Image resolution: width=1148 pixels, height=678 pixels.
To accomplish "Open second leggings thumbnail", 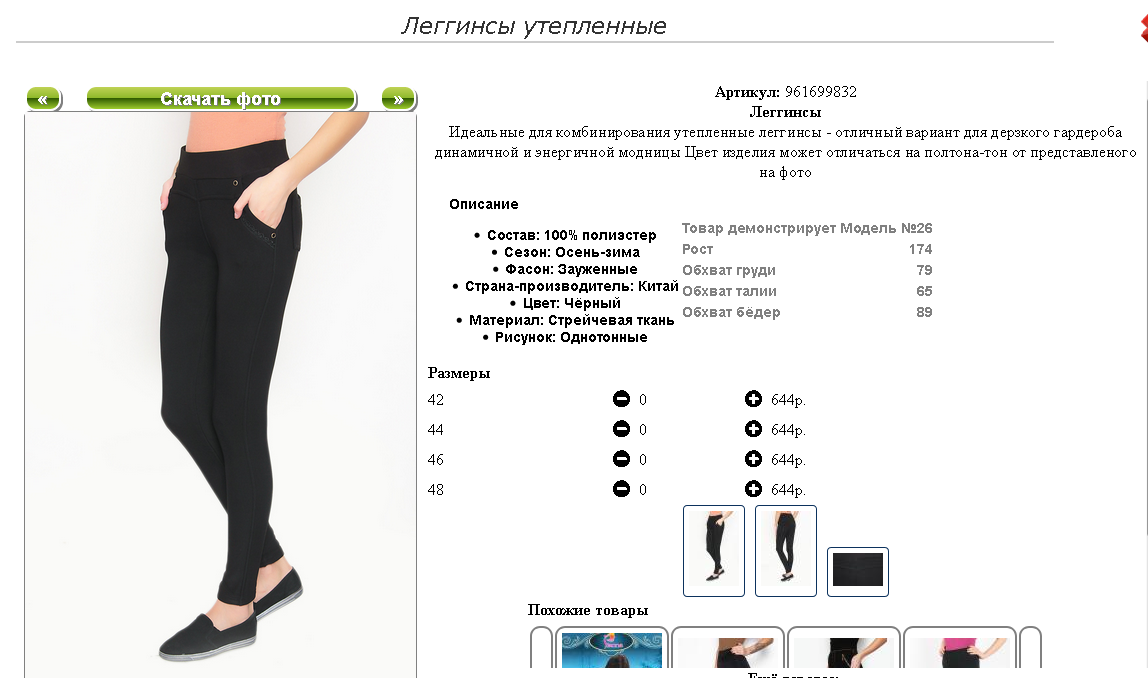I will coord(786,551).
